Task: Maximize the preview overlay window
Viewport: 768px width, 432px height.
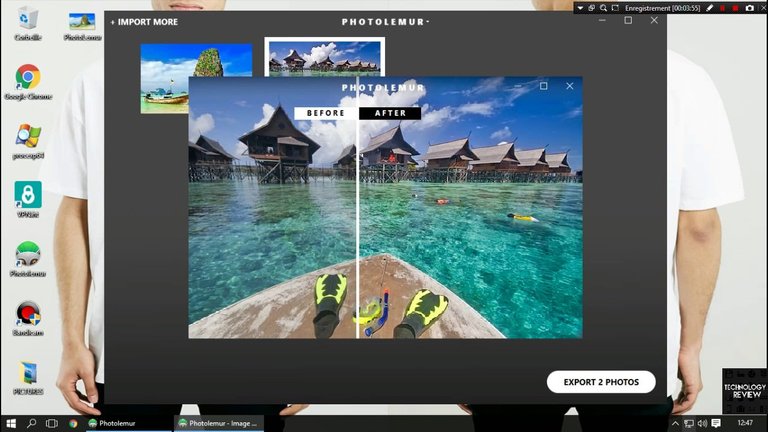Action: click(544, 86)
